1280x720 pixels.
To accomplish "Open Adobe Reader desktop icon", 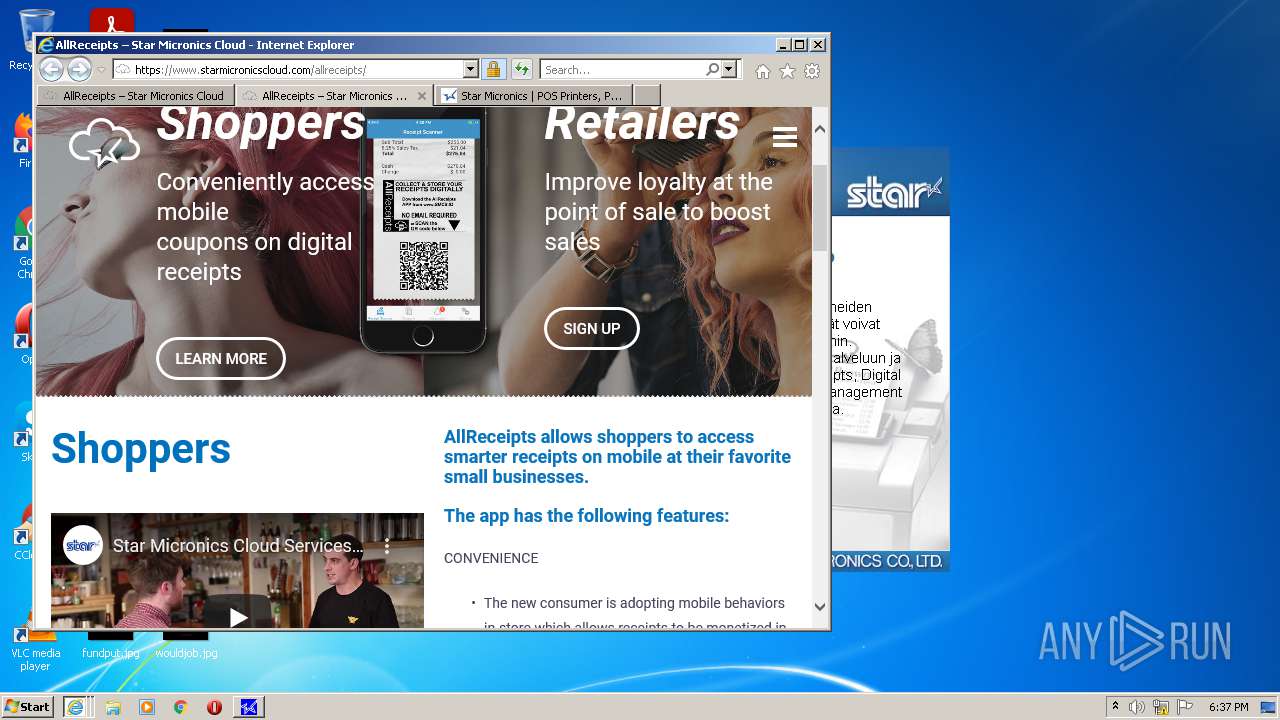I will click(x=112, y=22).
